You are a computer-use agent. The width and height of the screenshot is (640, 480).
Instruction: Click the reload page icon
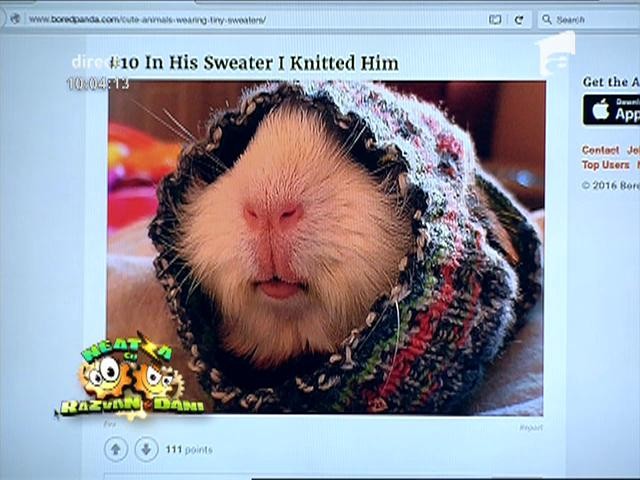point(519,20)
